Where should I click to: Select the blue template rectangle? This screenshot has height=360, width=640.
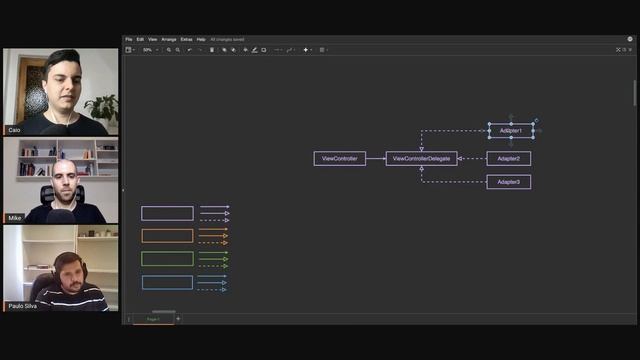click(x=167, y=282)
